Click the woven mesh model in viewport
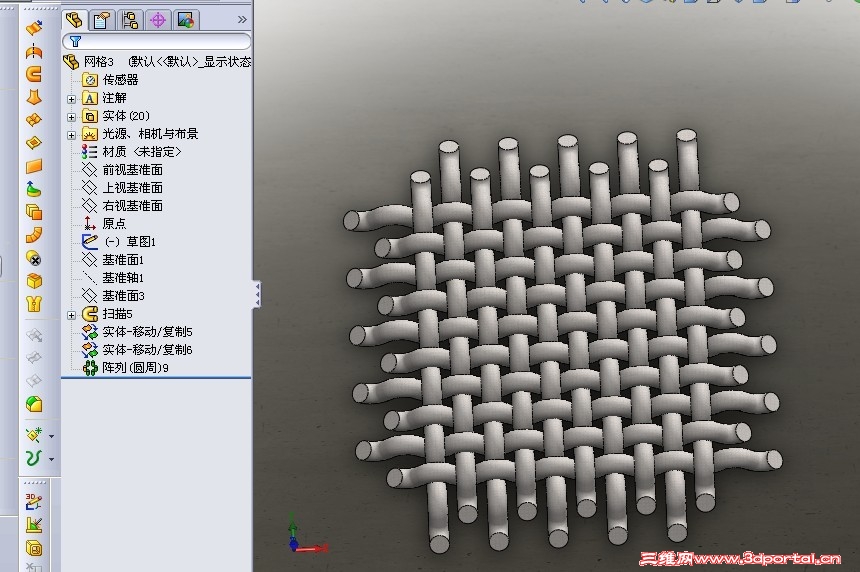 (562, 340)
